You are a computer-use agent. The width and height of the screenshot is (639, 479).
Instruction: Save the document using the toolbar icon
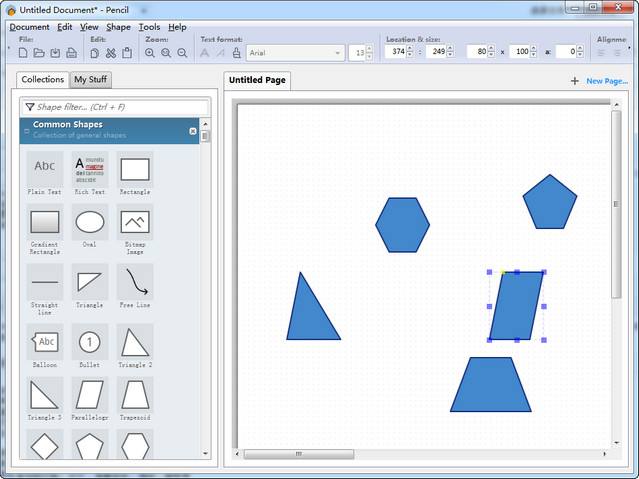(x=55, y=53)
